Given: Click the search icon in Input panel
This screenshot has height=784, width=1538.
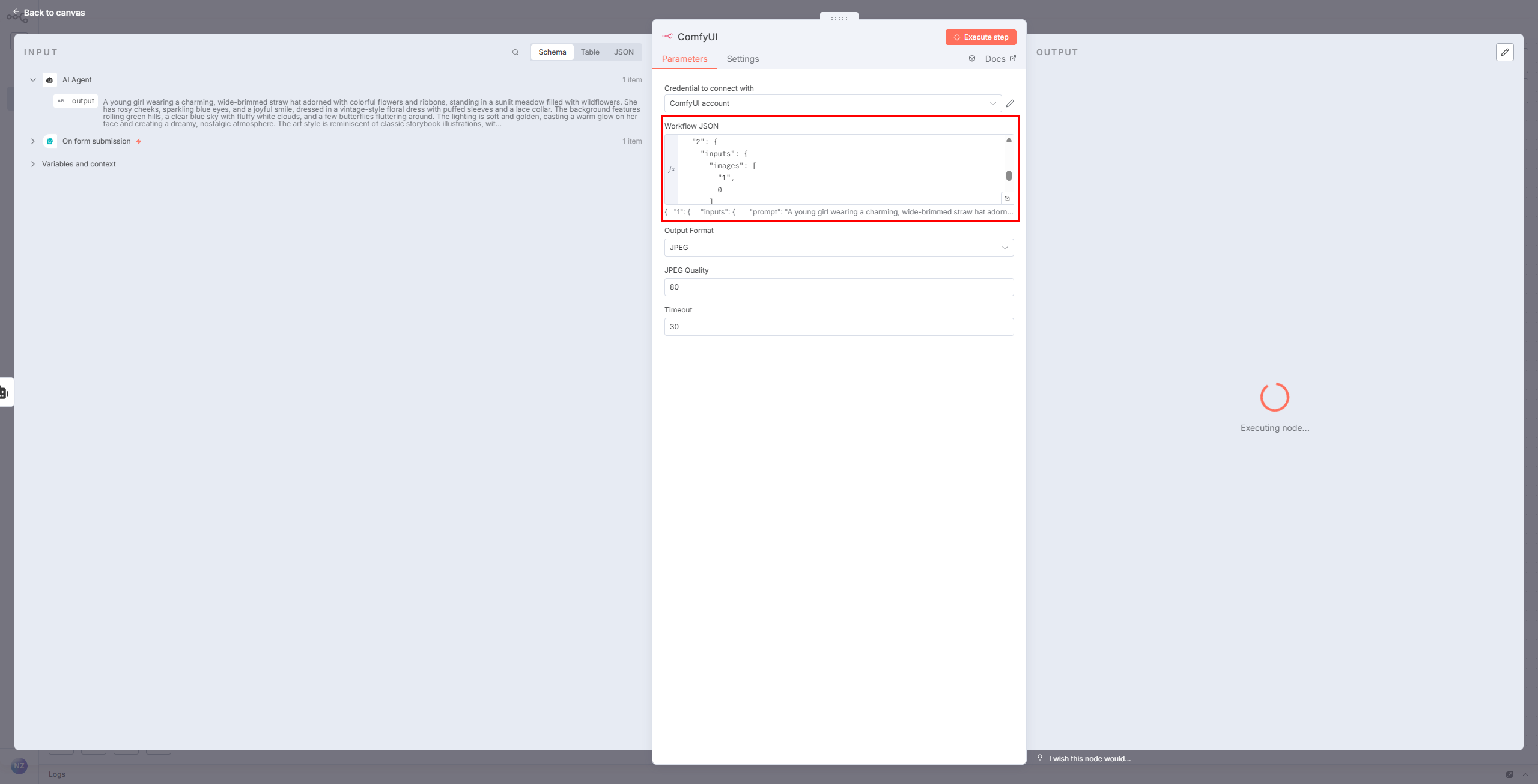Looking at the screenshot, I should pyautogui.click(x=515, y=53).
